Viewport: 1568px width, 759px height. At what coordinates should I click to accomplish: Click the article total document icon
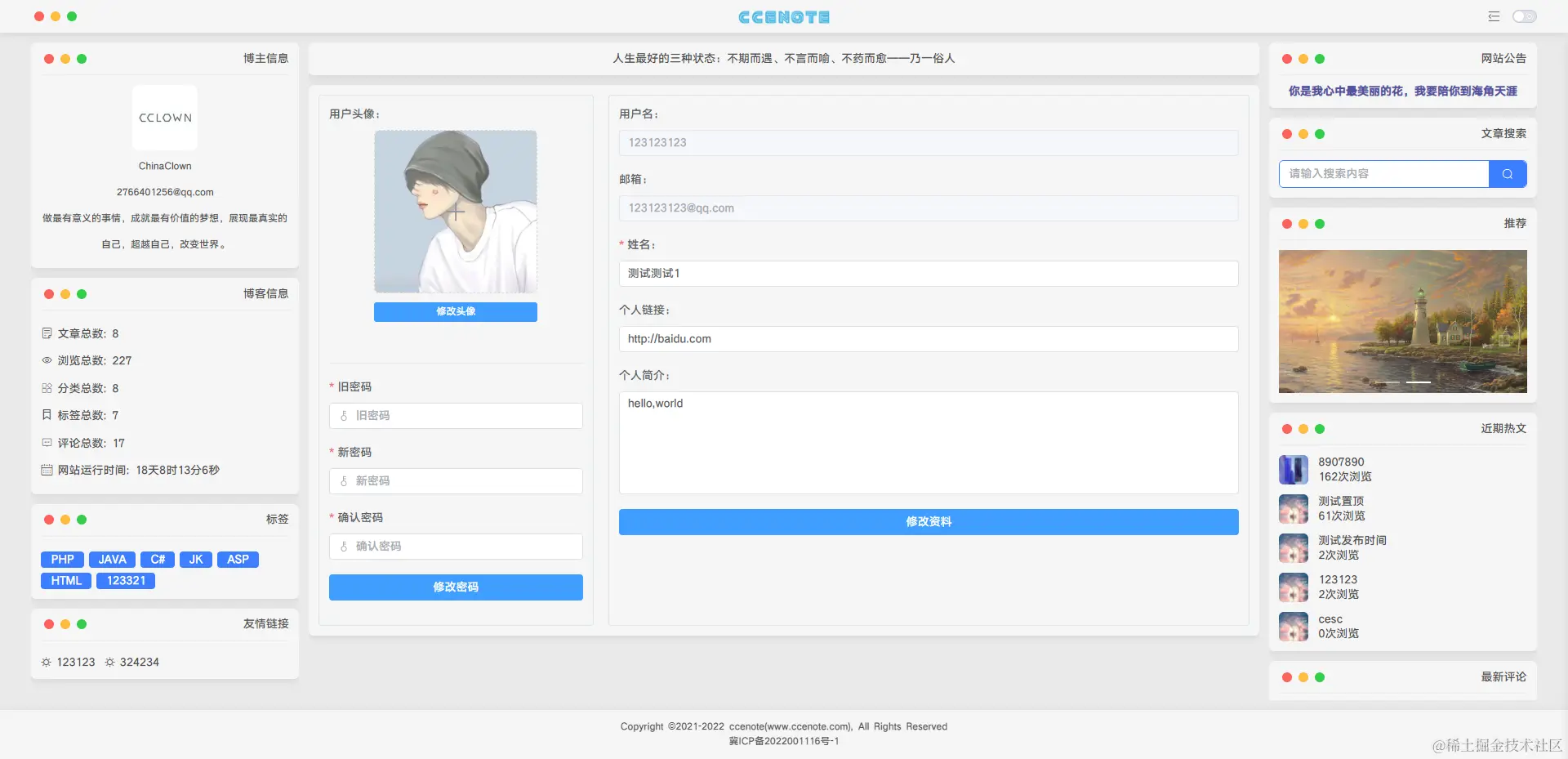point(47,333)
